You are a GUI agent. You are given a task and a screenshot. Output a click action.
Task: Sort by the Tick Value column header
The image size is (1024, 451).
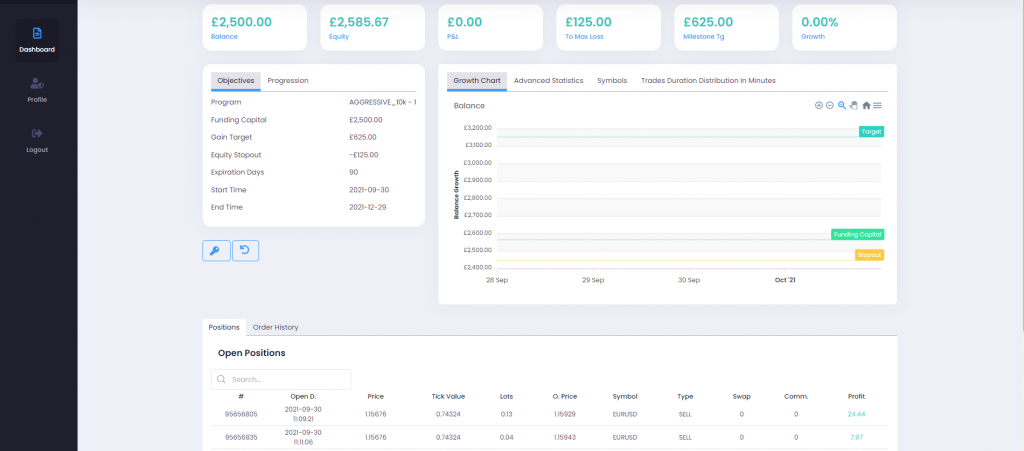point(447,396)
